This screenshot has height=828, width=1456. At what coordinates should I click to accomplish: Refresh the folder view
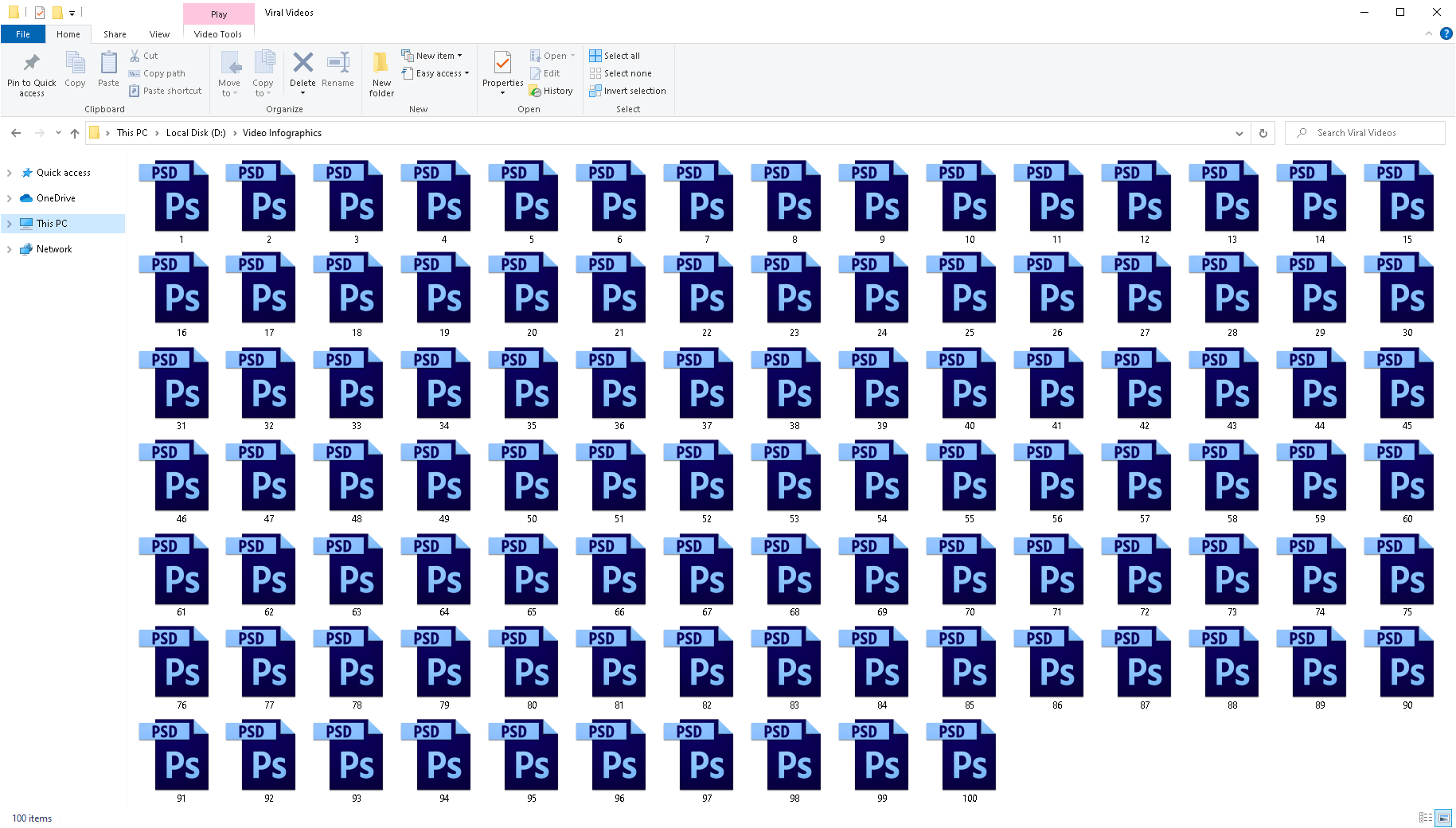pyautogui.click(x=1263, y=133)
